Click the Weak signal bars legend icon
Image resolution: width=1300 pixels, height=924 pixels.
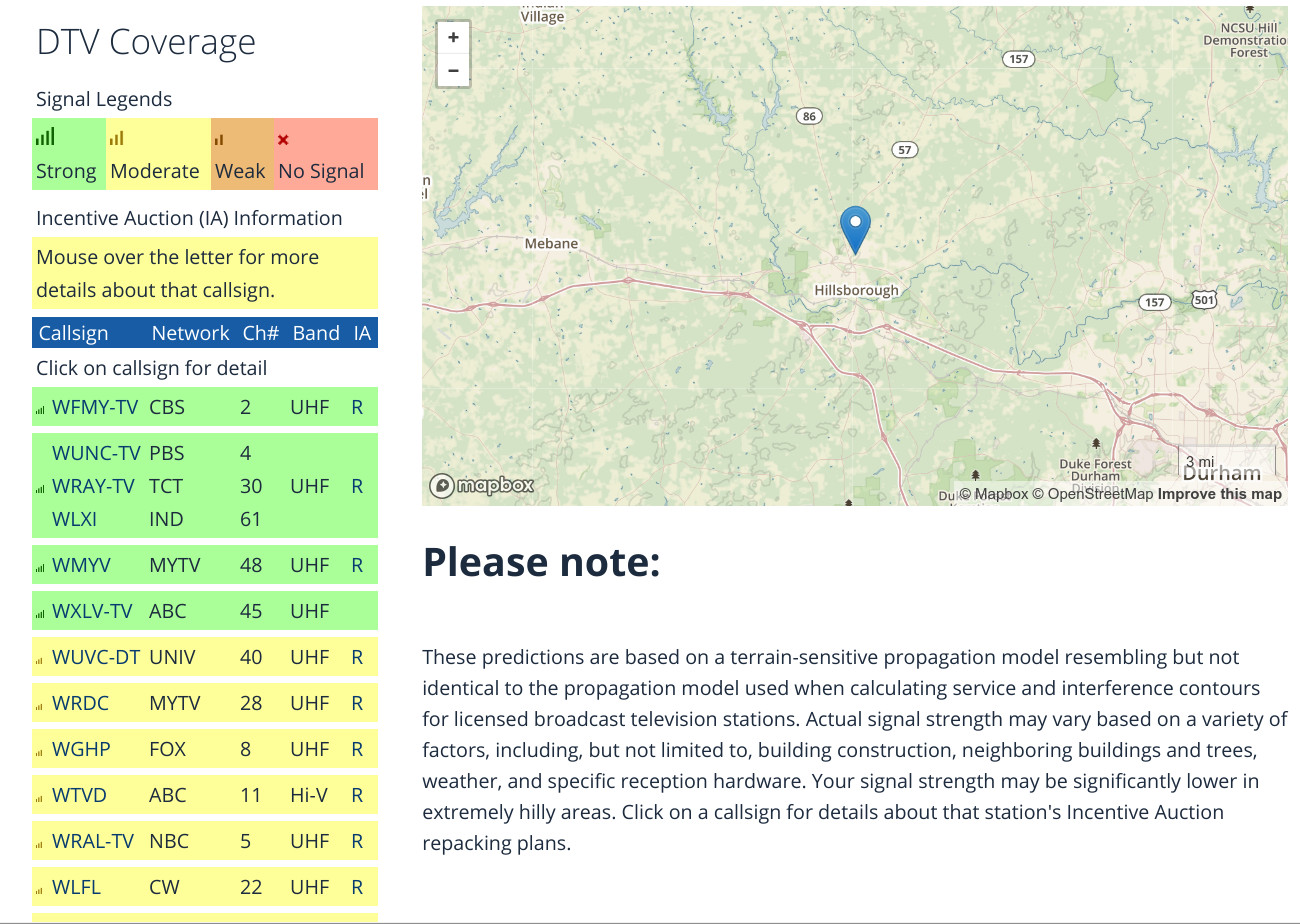tap(219, 140)
